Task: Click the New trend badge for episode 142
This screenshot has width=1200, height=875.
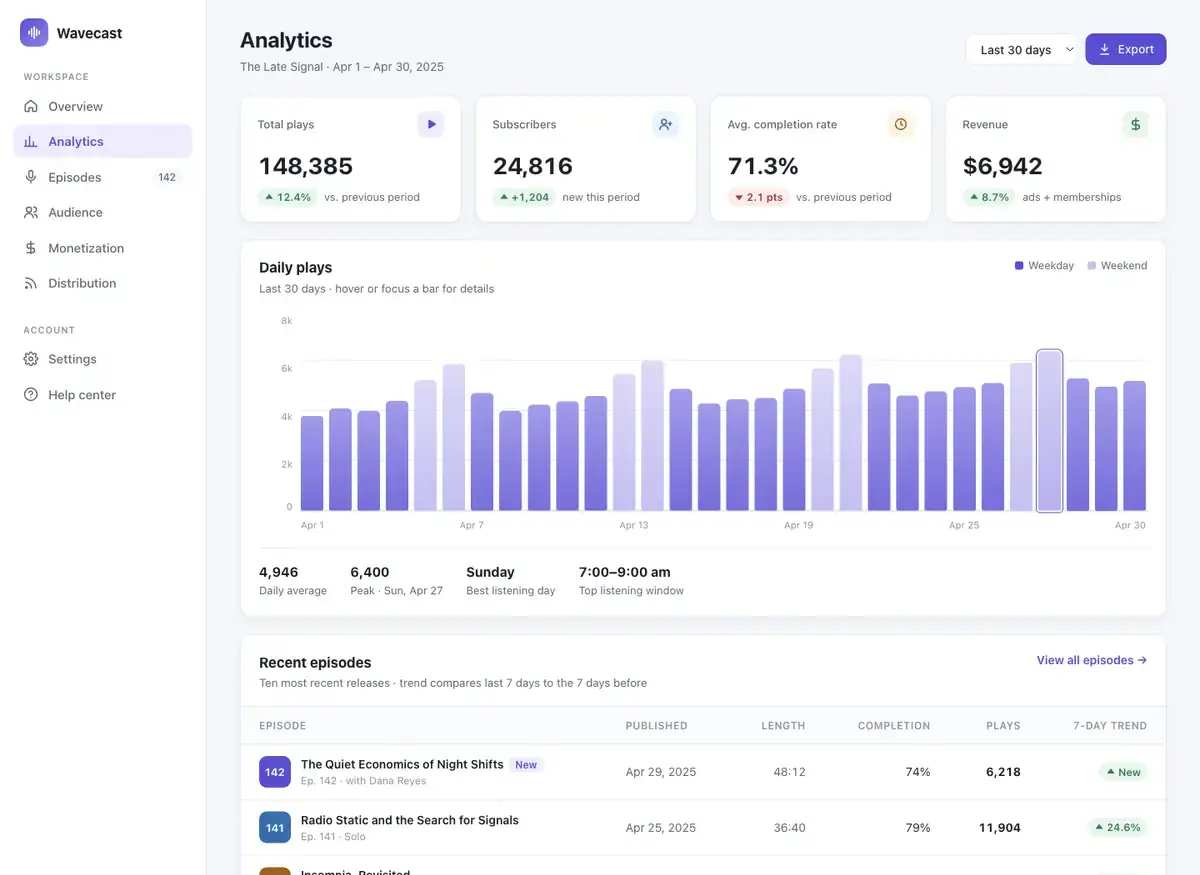Action: pyautogui.click(x=1122, y=772)
